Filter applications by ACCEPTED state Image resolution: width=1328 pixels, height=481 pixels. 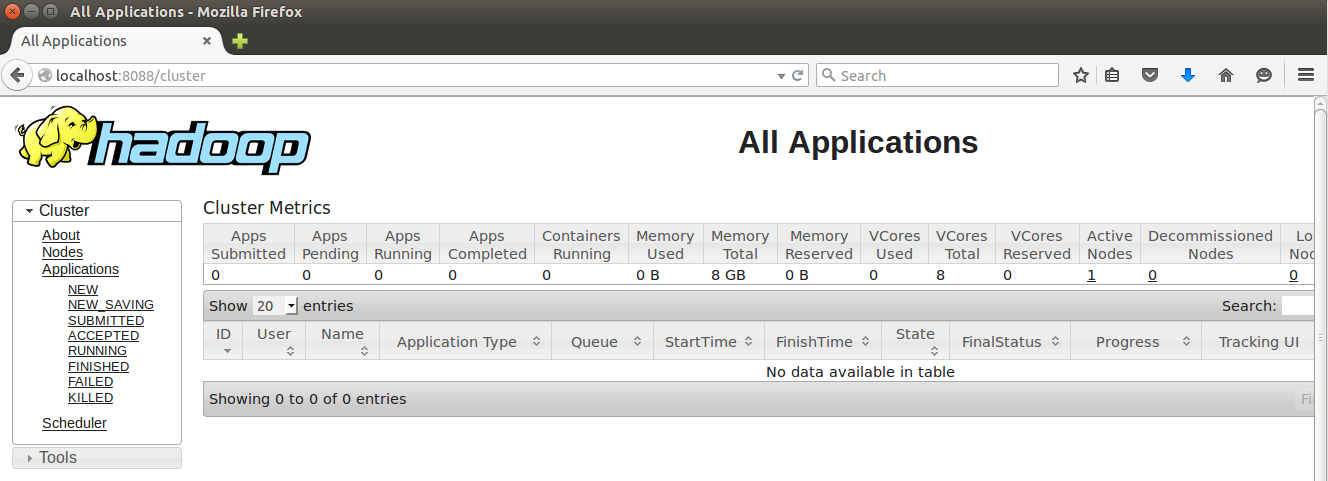tap(104, 336)
